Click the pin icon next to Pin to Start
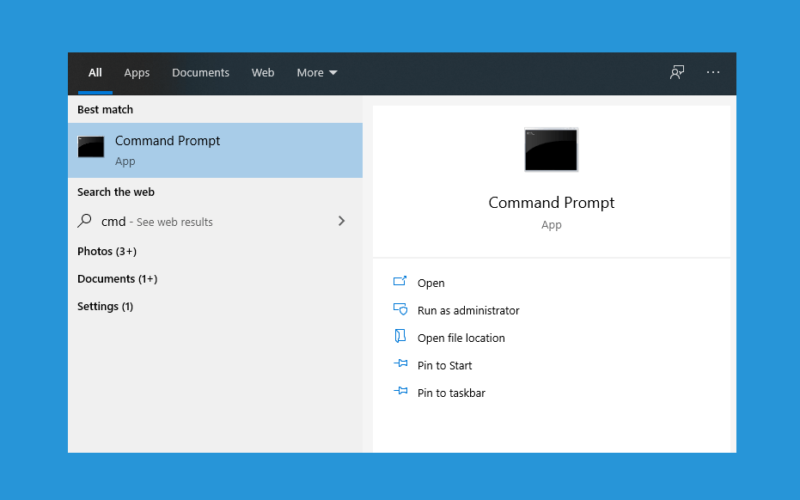The width and height of the screenshot is (800, 500). pos(401,363)
